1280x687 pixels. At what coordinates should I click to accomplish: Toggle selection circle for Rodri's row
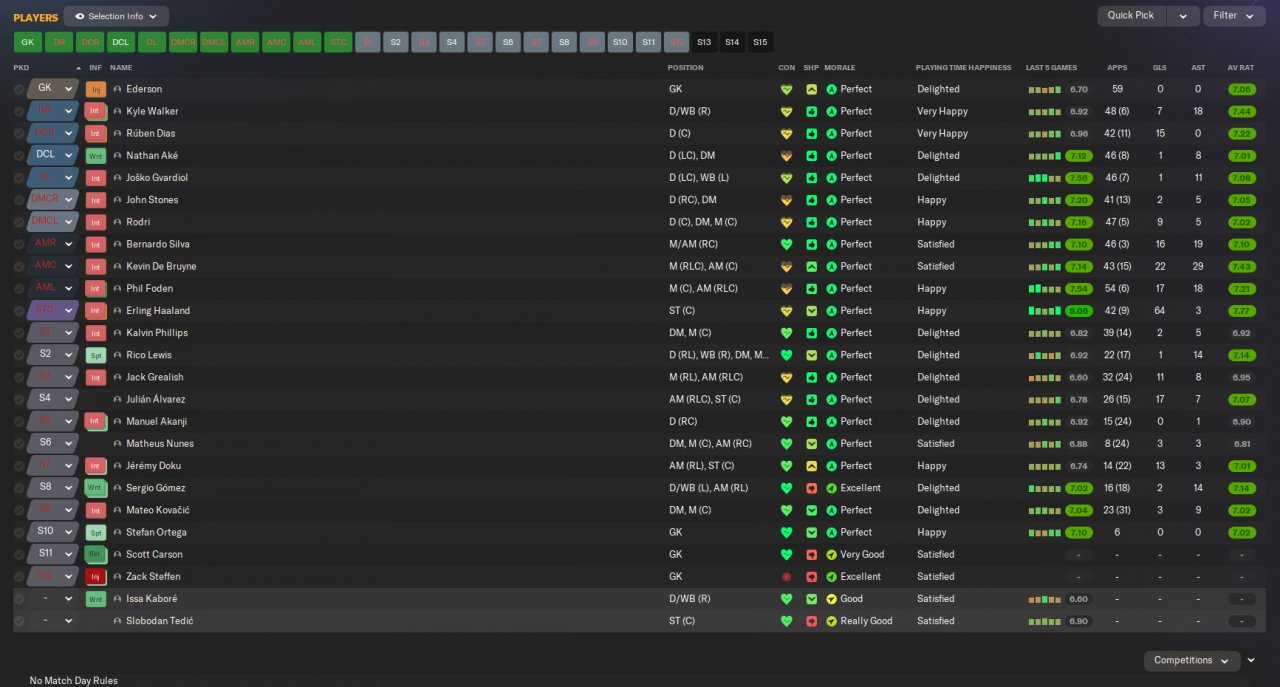pos(19,222)
